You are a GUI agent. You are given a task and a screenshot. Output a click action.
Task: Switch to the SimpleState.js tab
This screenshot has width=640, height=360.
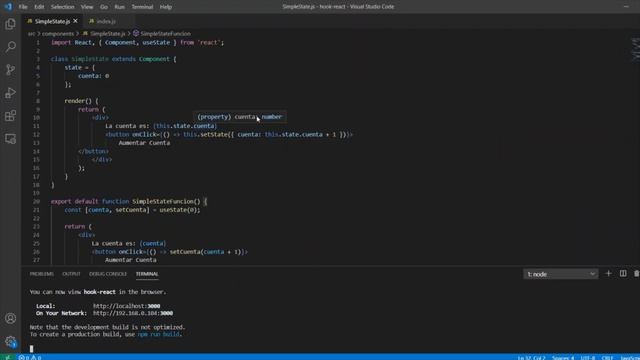52,21
